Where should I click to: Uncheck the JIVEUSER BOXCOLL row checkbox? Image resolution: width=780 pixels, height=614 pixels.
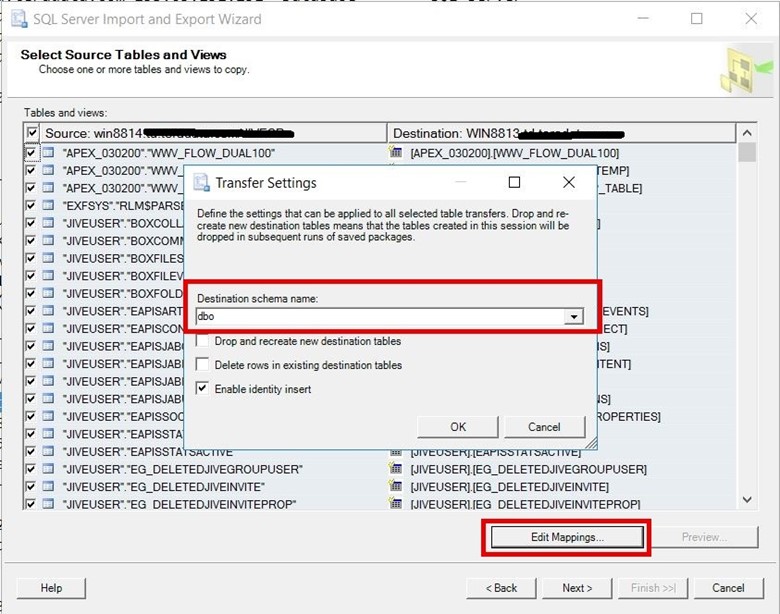(31, 223)
